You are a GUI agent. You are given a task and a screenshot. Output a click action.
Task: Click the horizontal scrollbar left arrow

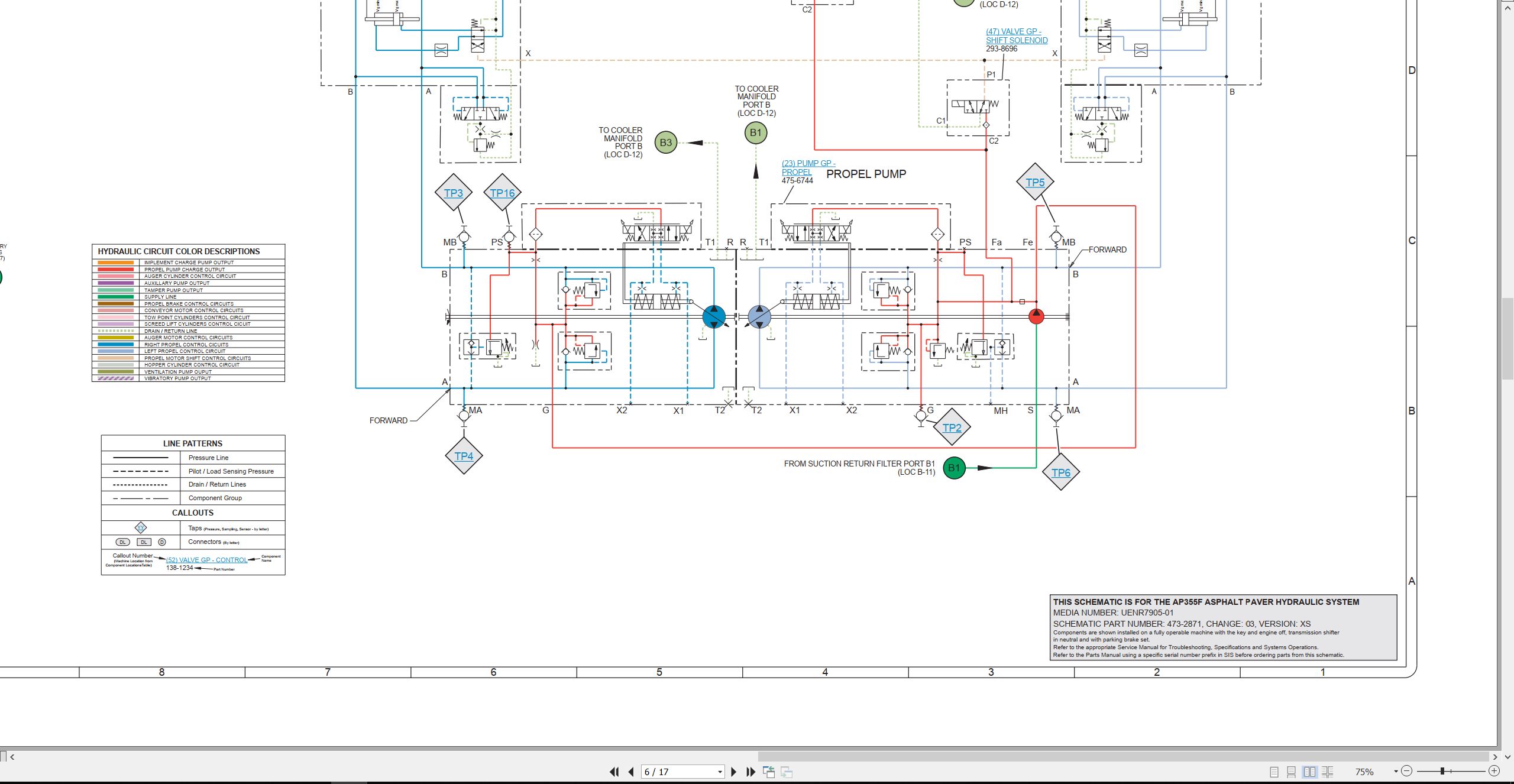(x=12, y=757)
